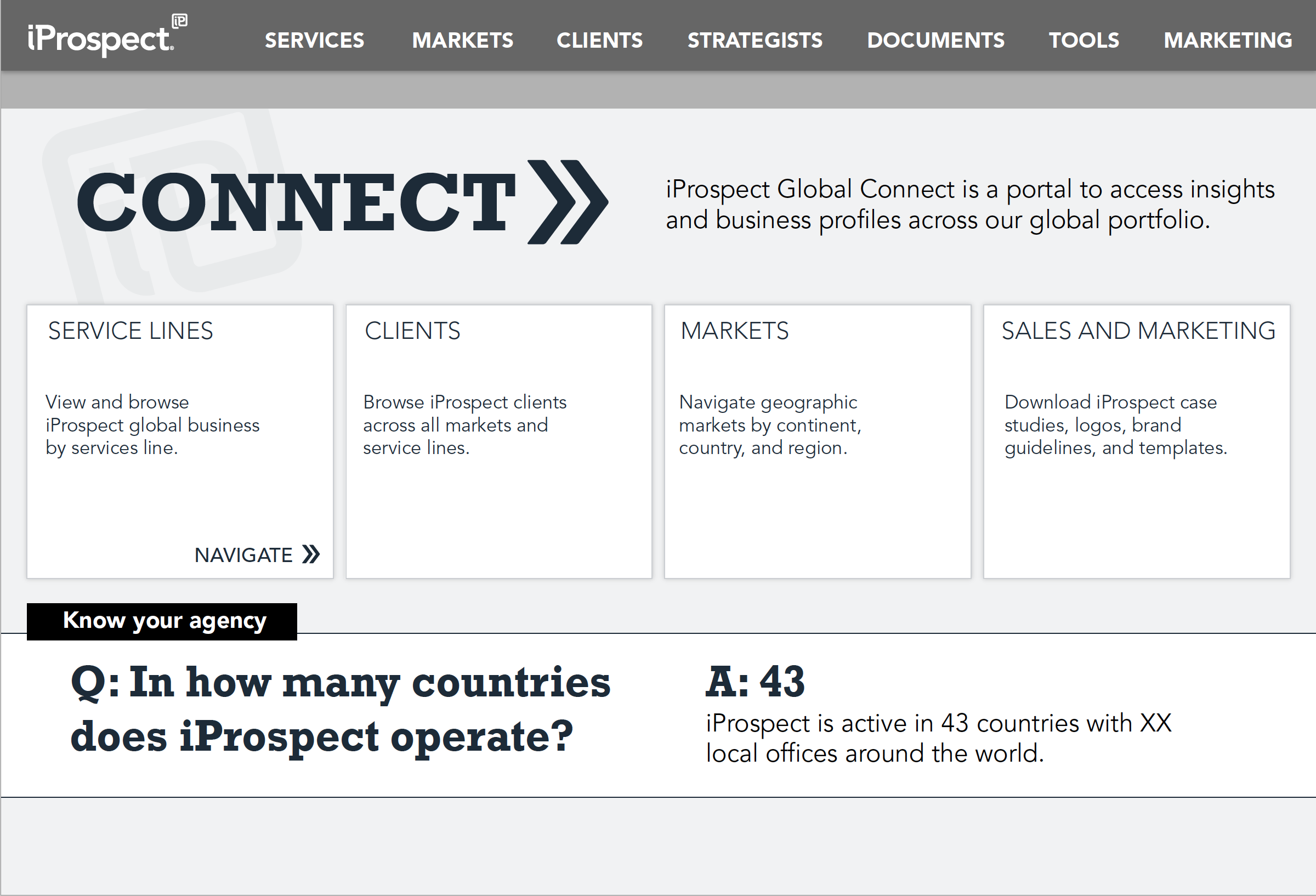Image resolution: width=1316 pixels, height=896 pixels.
Task: Click the iProspect logo in header
Action: click(x=107, y=35)
